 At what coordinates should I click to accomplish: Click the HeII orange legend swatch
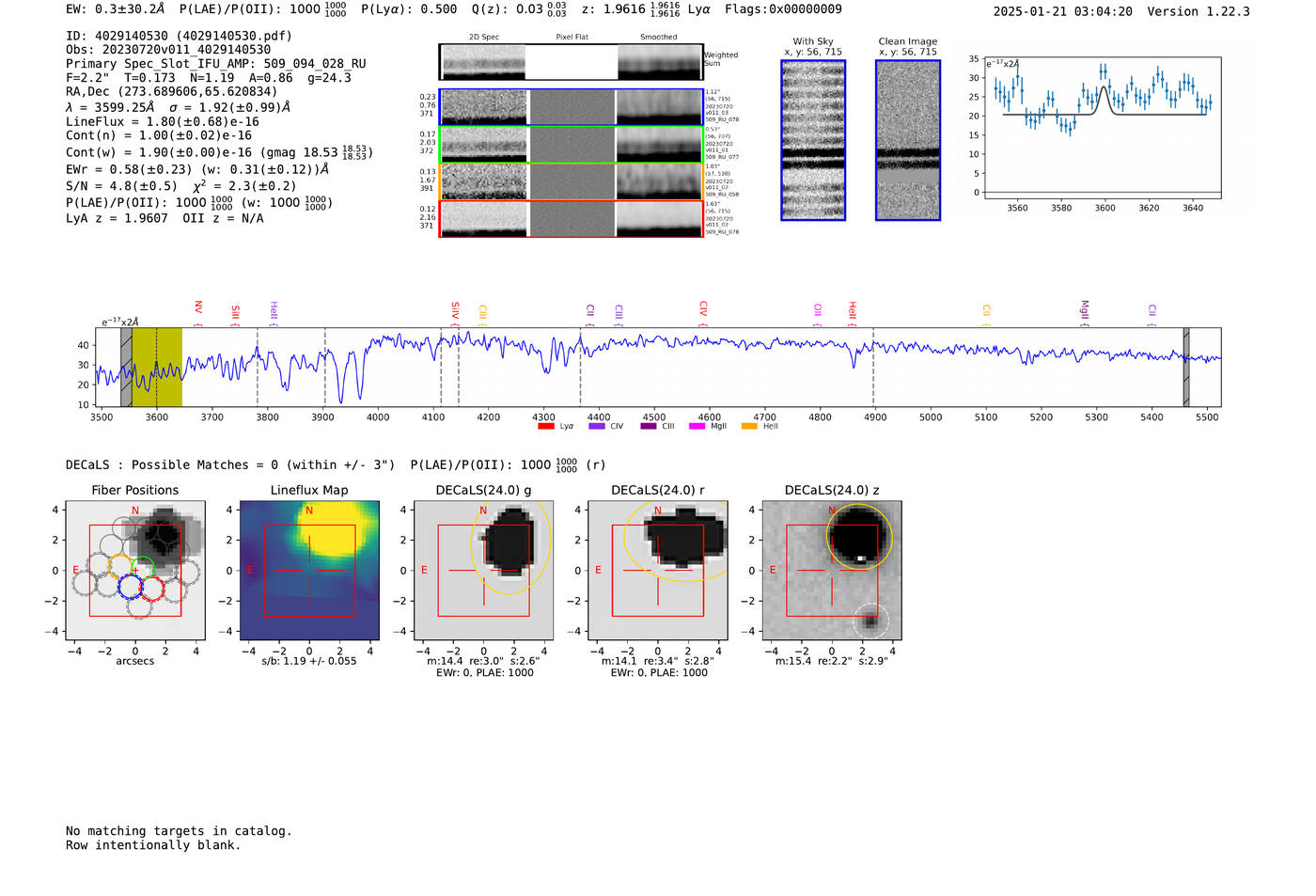[749, 426]
